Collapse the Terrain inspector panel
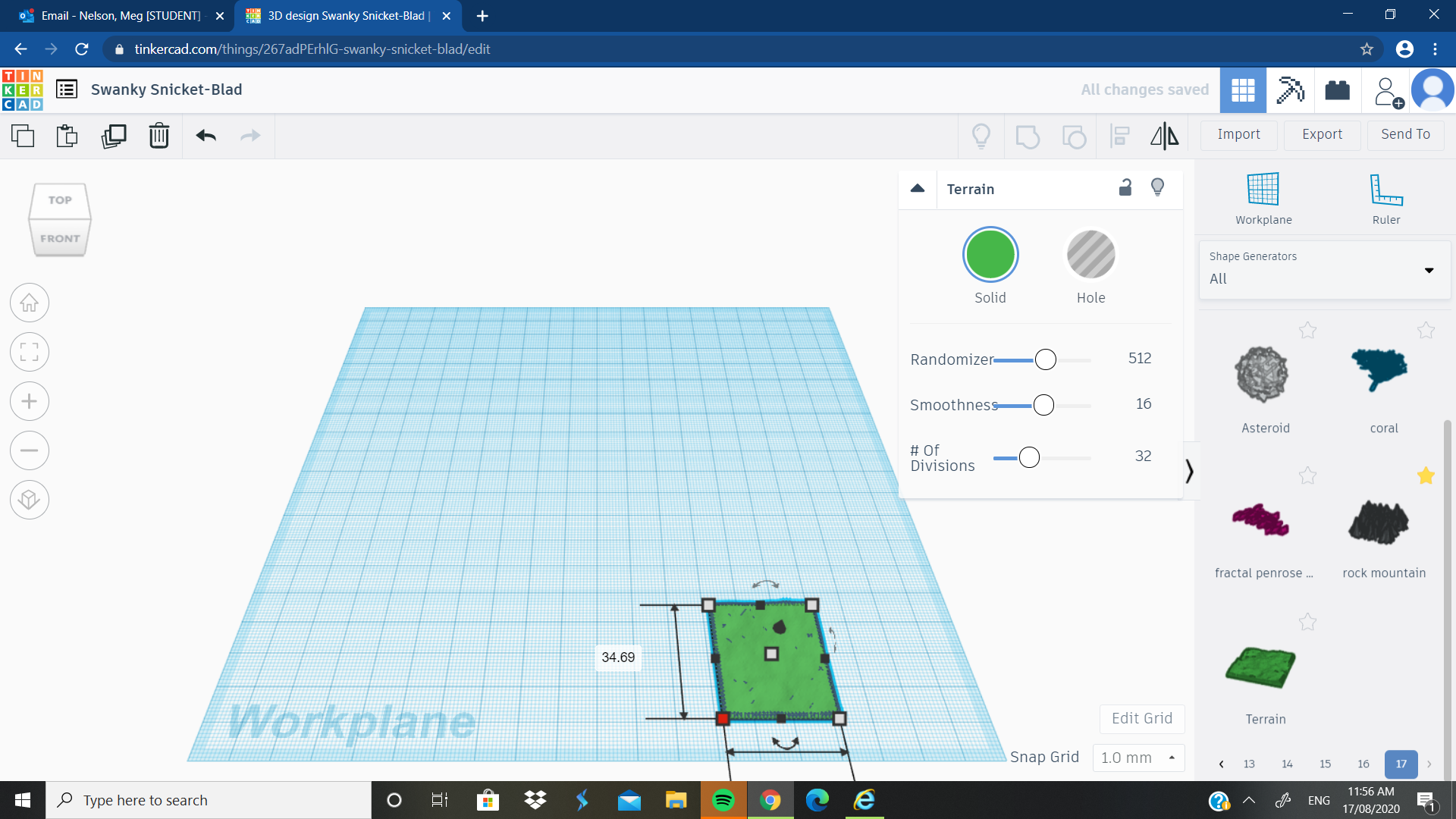Image resolution: width=1456 pixels, height=819 pixels. pyautogui.click(x=918, y=189)
